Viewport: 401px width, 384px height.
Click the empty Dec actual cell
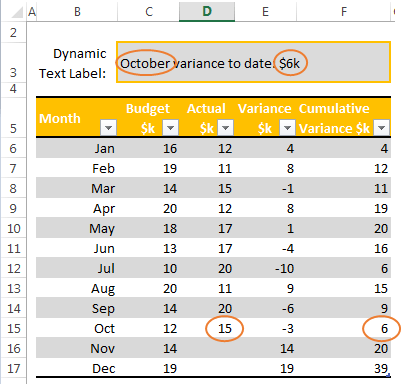207,368
